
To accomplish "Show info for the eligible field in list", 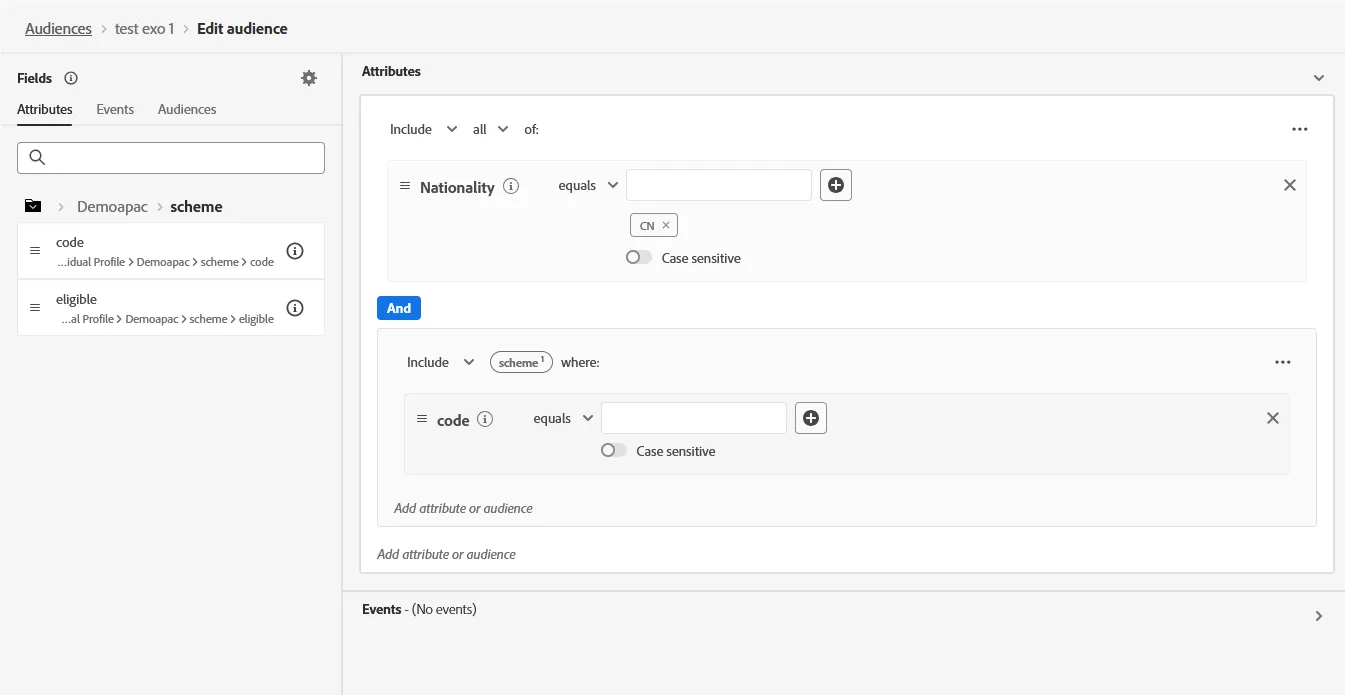I will tap(295, 308).
